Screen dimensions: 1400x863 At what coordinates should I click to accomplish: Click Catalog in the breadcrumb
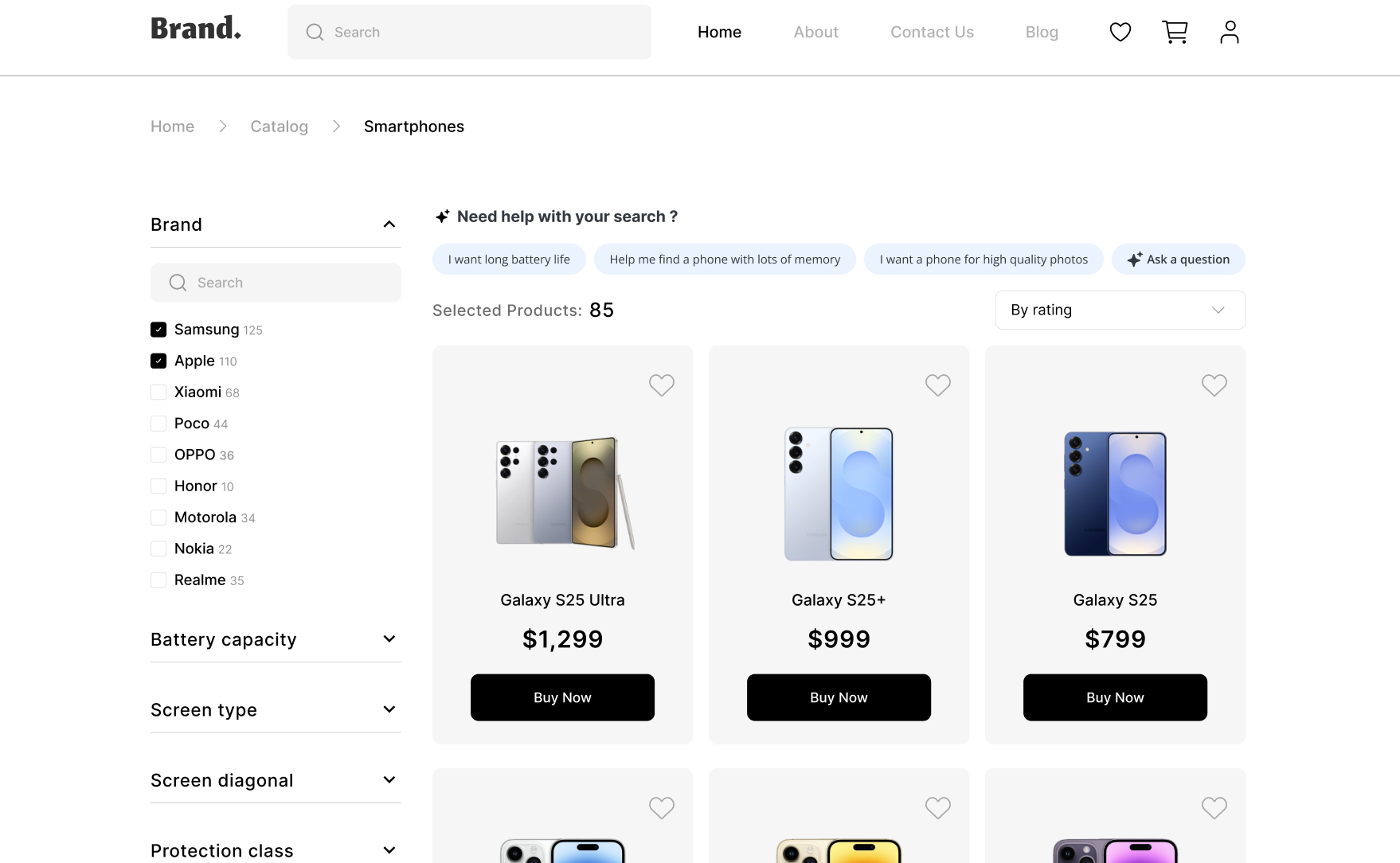(x=279, y=127)
